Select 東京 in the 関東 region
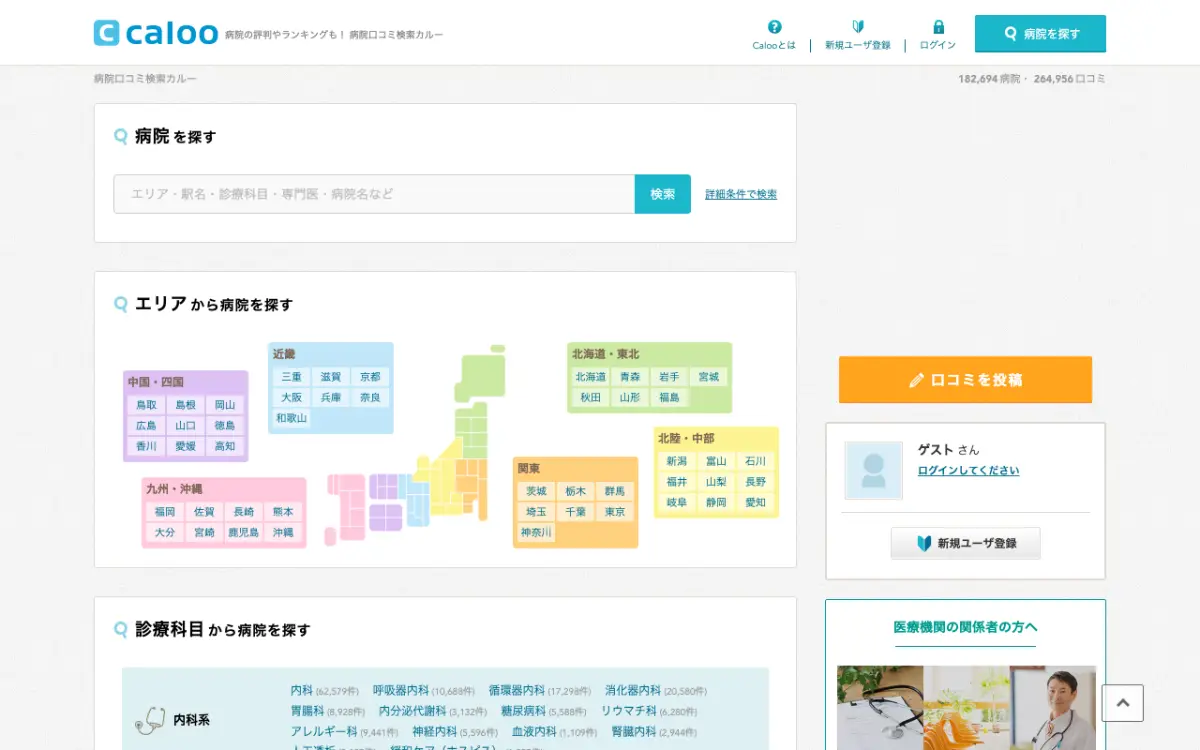Image resolution: width=1200 pixels, height=750 pixels. point(615,512)
